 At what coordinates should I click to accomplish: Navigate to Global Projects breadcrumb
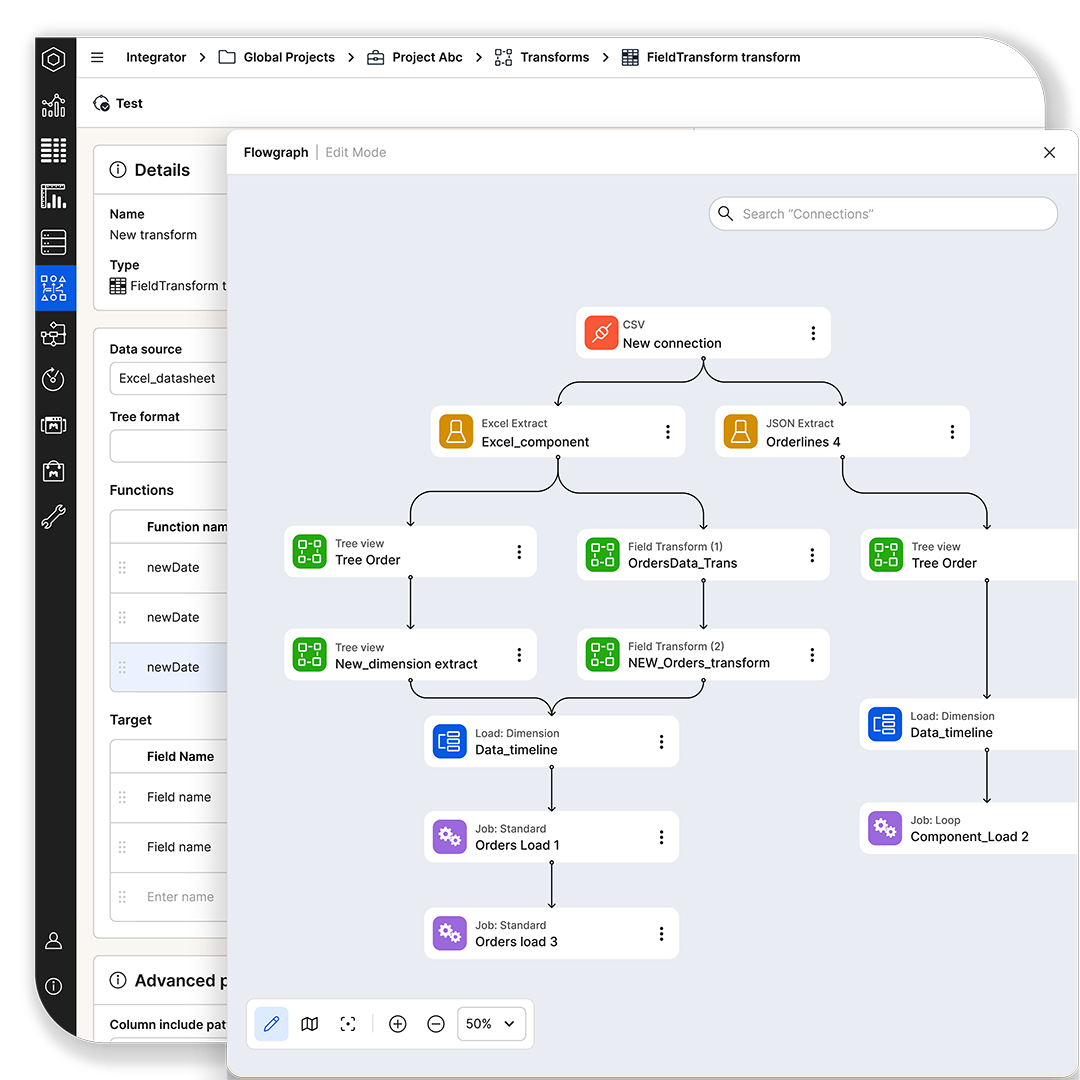pos(289,57)
